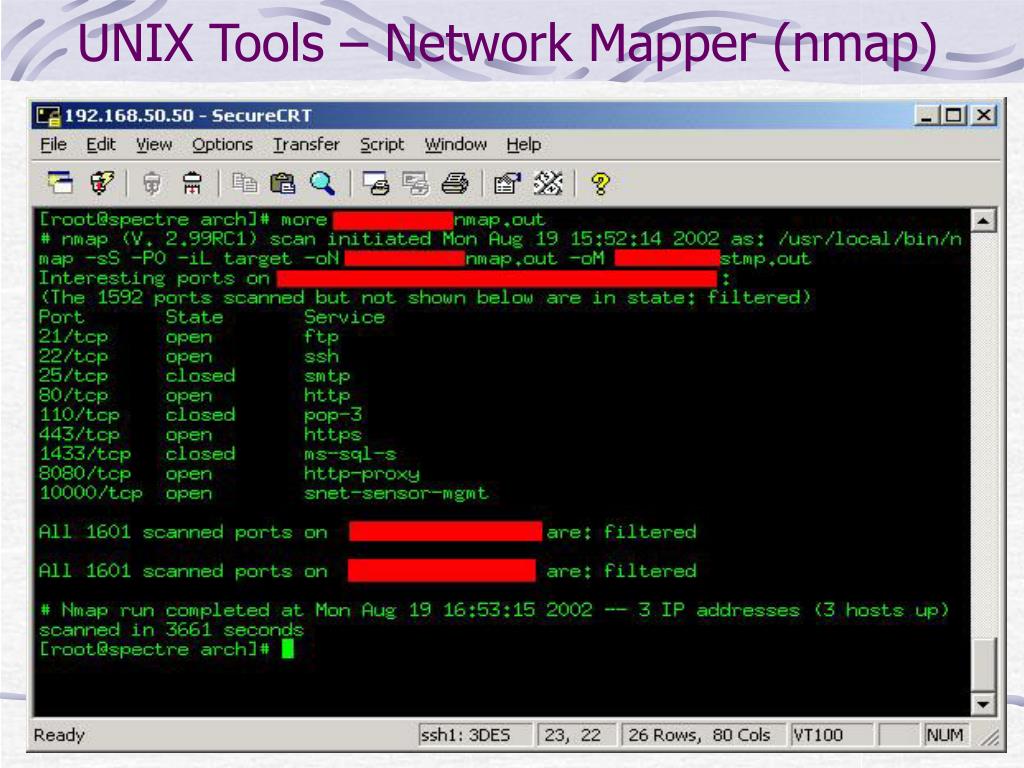Viewport: 1024px width, 768px height.
Task: Click the printer icon in toolbar
Action: point(455,184)
